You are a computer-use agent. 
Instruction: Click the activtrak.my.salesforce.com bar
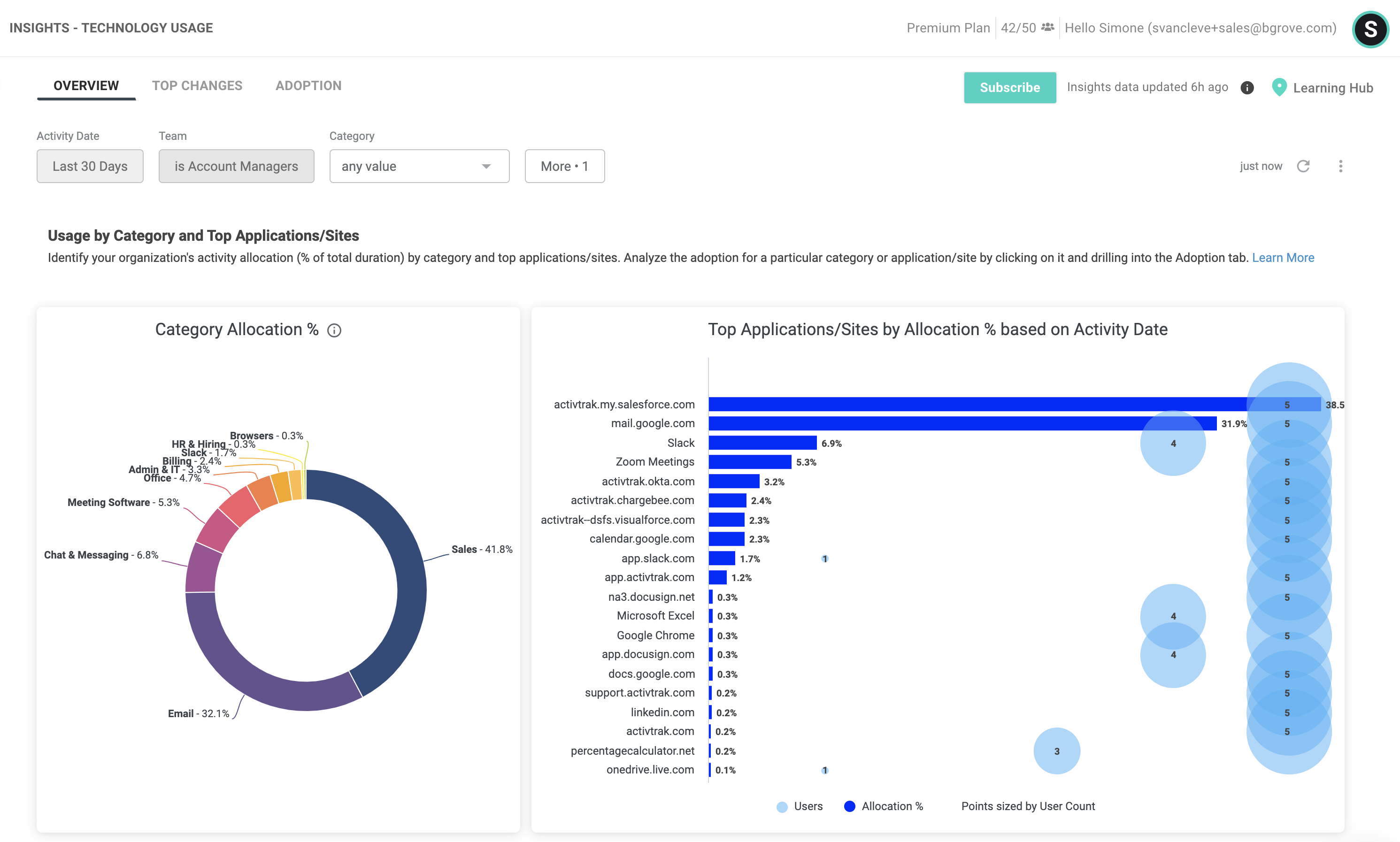(x=1015, y=404)
